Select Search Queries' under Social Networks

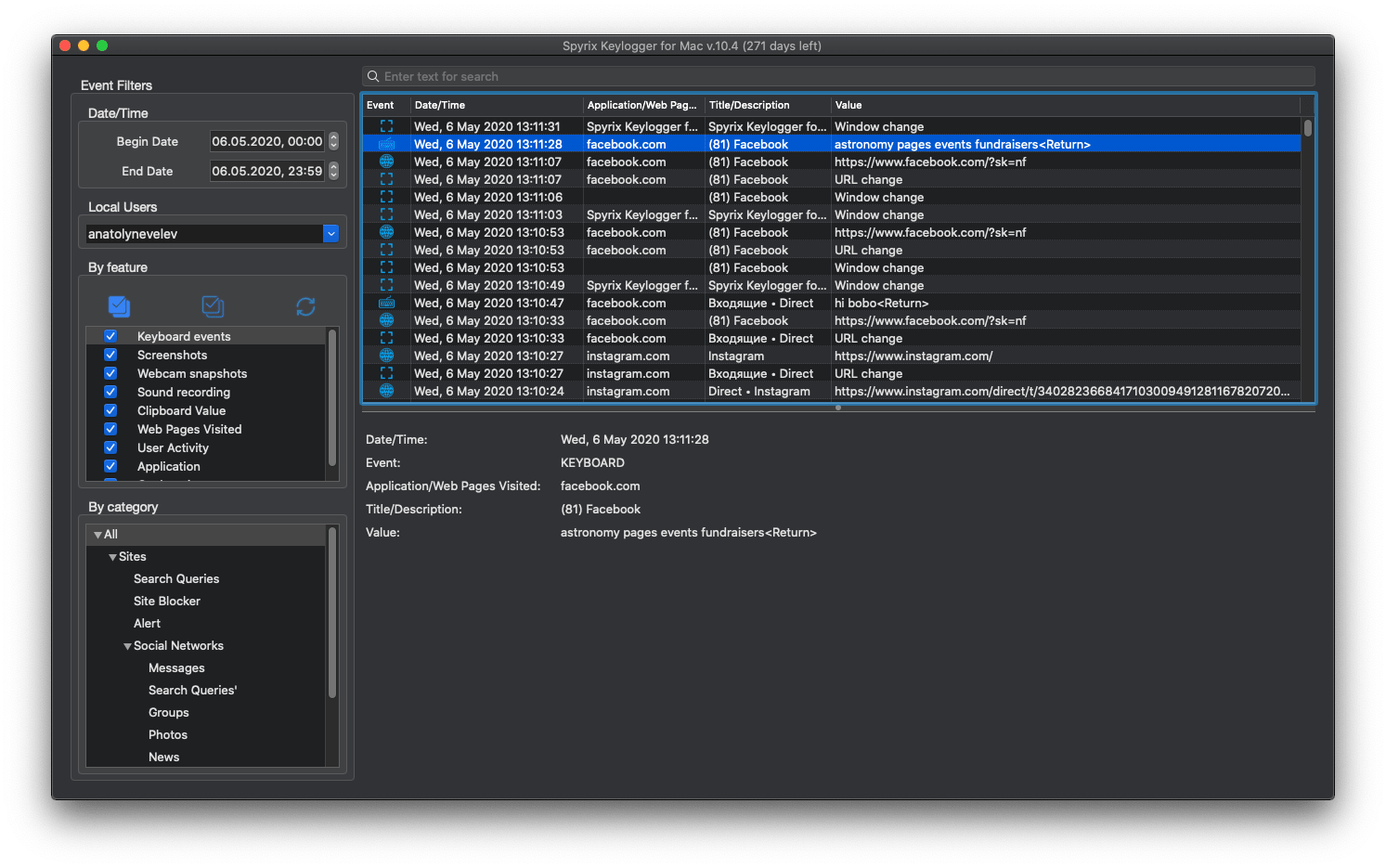[192, 690]
